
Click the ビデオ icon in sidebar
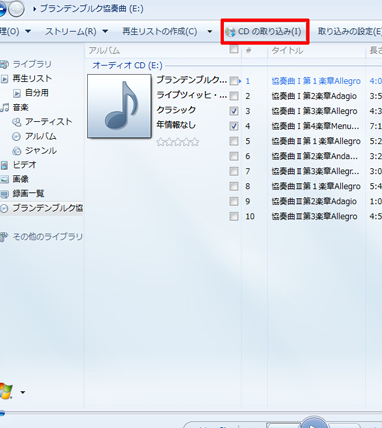pyautogui.click(x=4, y=165)
